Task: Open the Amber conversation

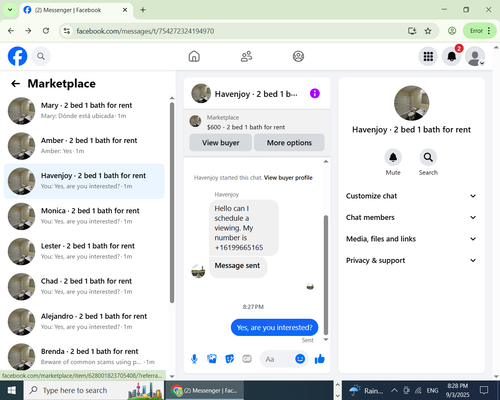Action: 84,146
